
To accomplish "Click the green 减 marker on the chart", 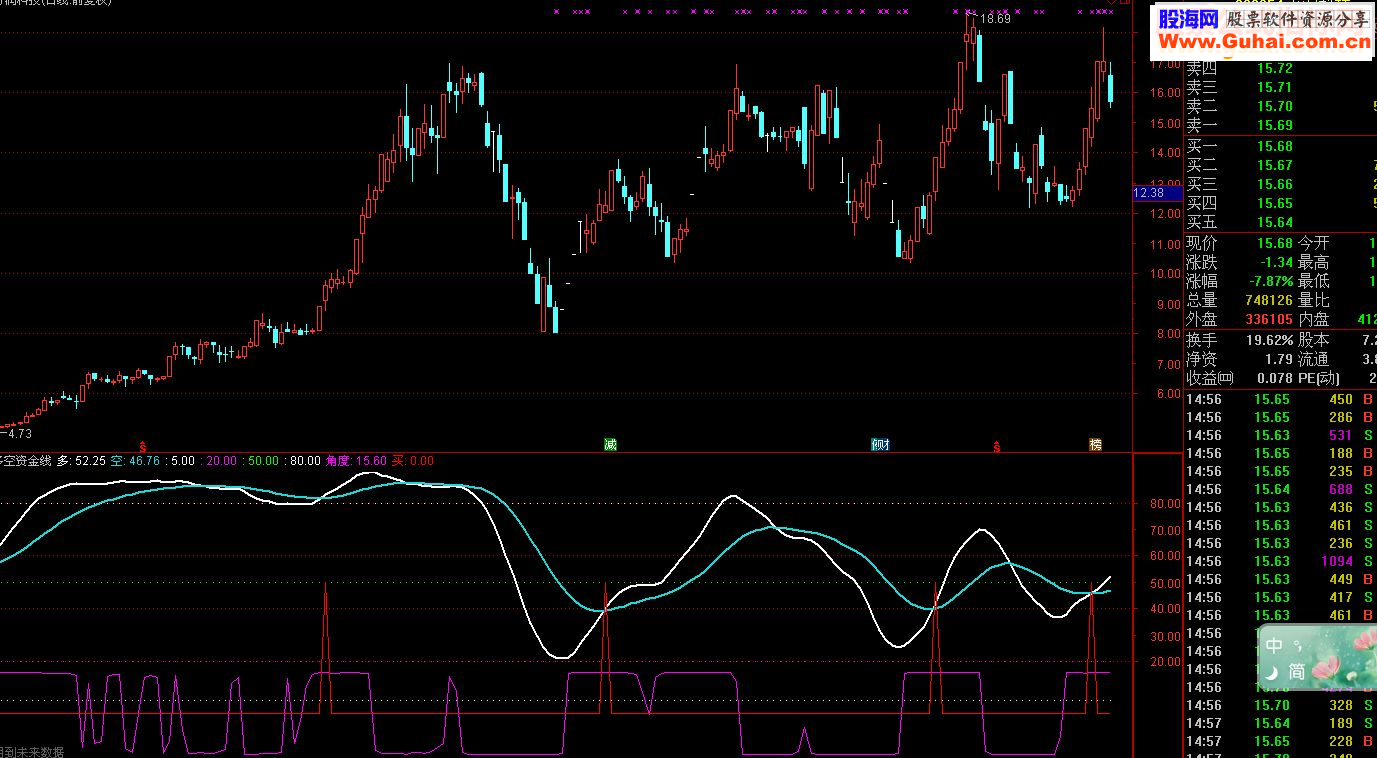I will [610, 444].
